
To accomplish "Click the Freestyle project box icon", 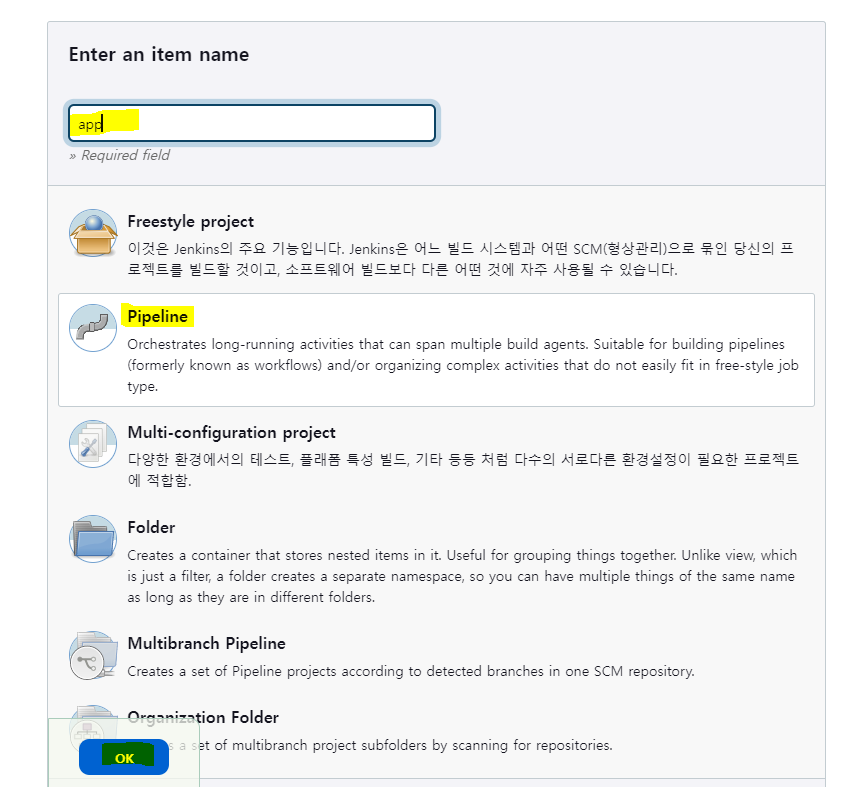I will (93, 233).
